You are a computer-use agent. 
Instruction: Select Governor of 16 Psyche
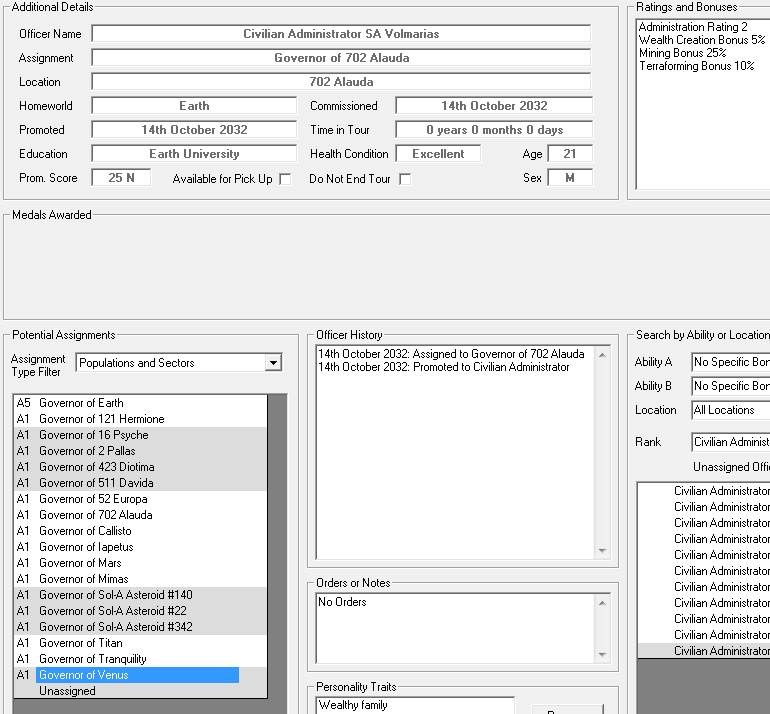(x=140, y=435)
